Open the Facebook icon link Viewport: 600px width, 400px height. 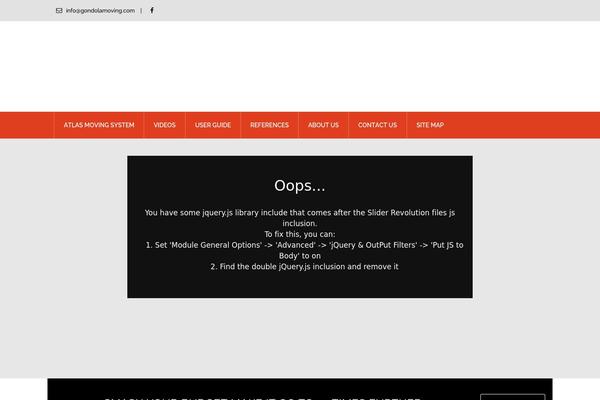[x=152, y=10]
